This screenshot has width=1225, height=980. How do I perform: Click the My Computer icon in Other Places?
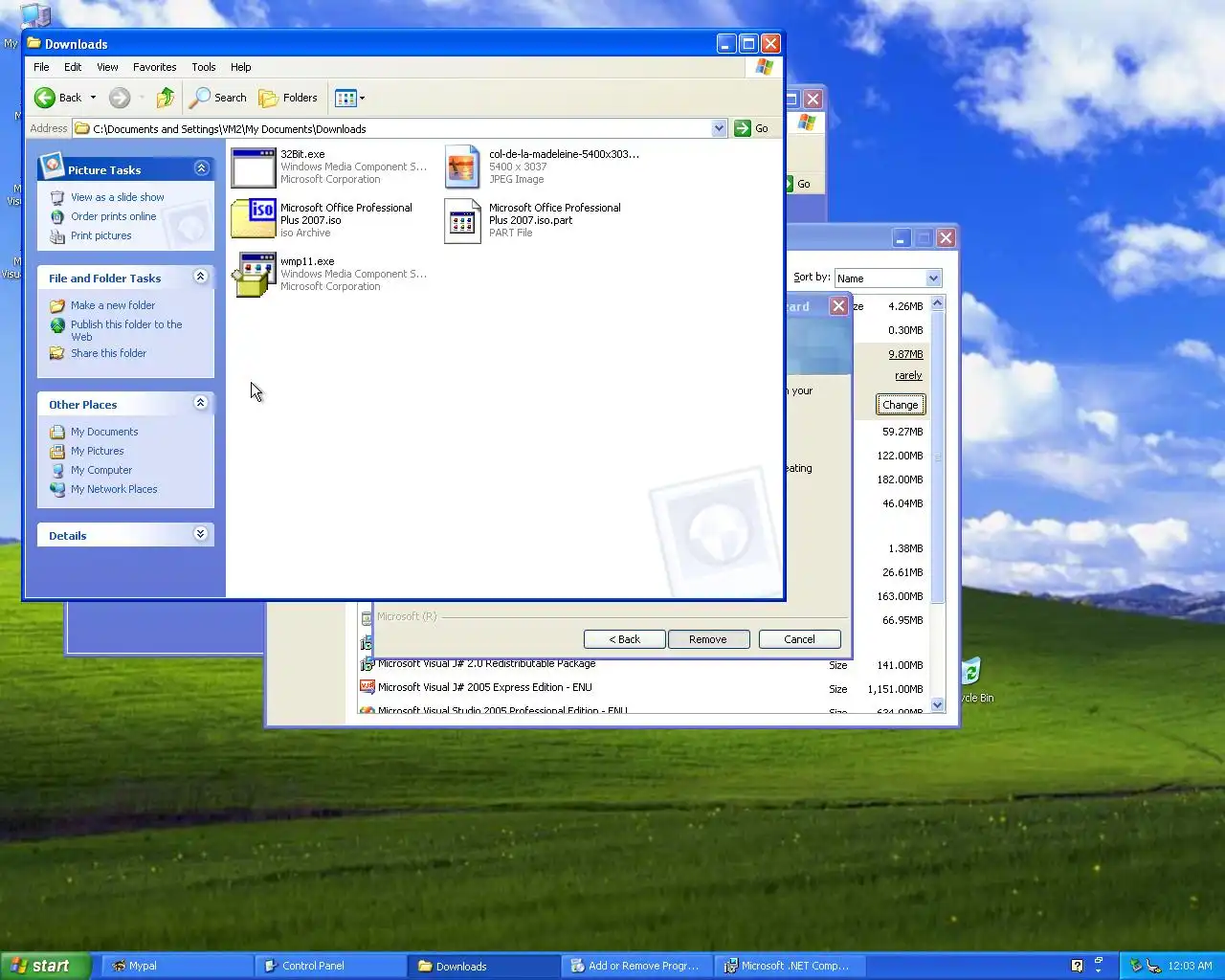tap(57, 471)
